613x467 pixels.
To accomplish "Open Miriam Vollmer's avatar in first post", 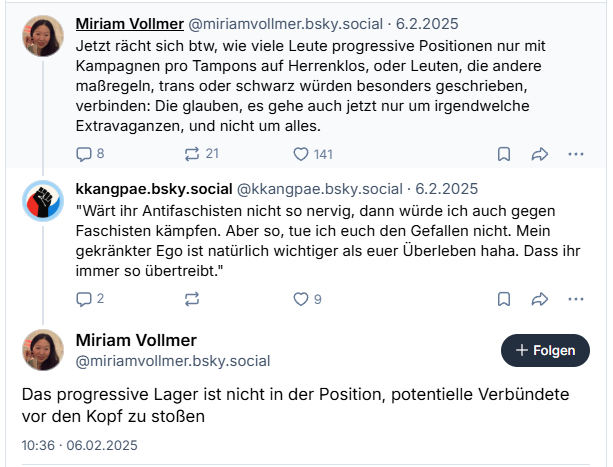I will tap(43, 35).
